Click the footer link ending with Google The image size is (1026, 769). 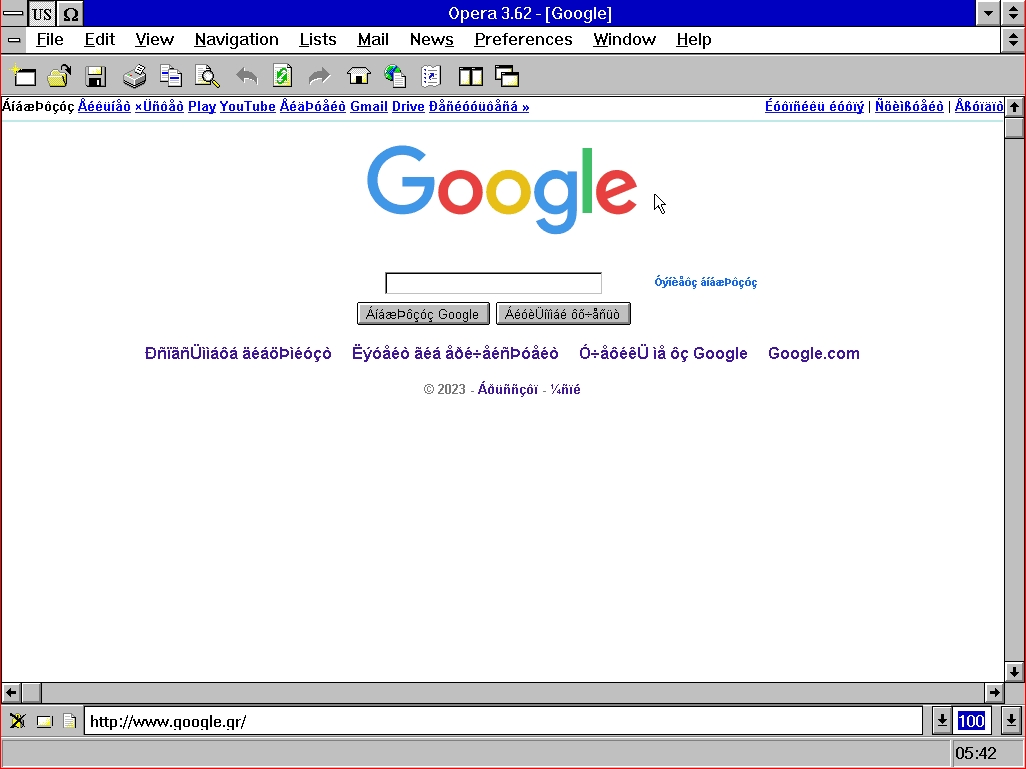click(663, 353)
